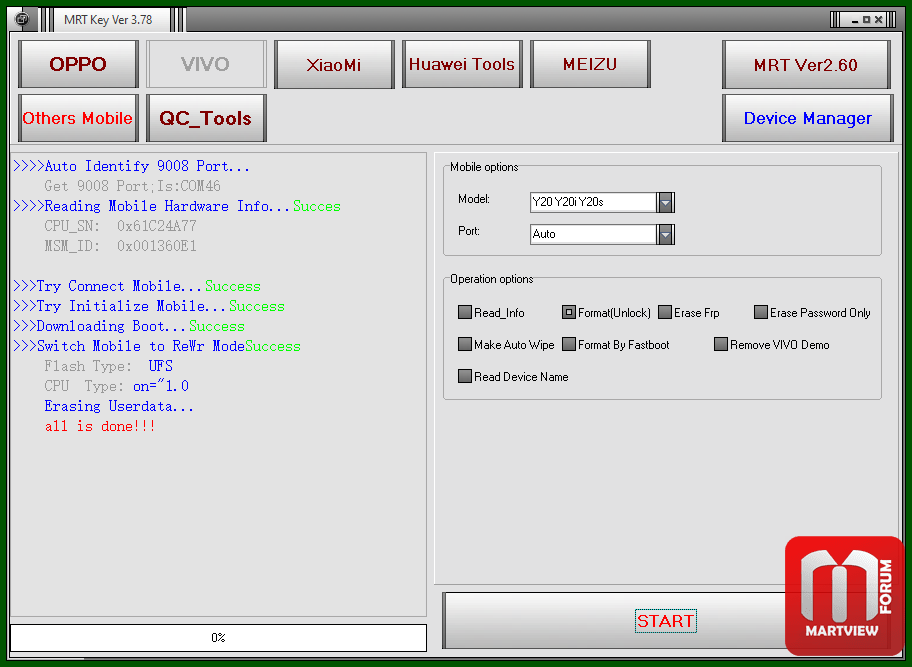The width and height of the screenshot is (912, 667).
Task: Click 'Reading Mobile Hardware Info...' line
Action: (177, 206)
